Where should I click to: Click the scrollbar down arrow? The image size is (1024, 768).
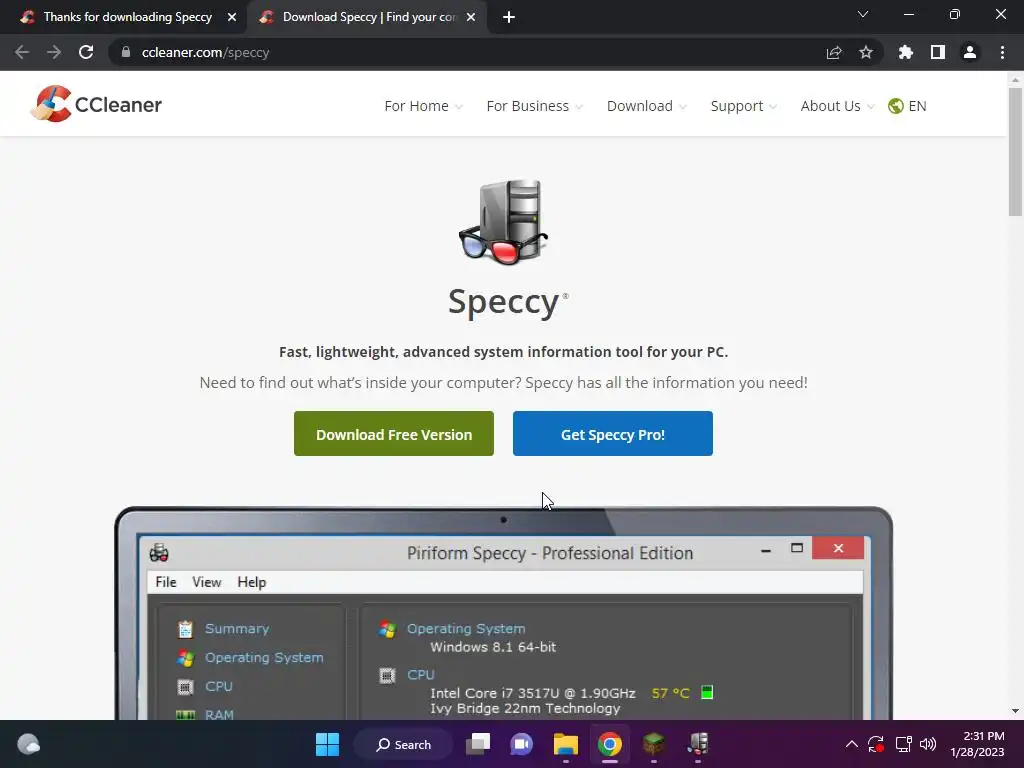tap(1015, 711)
